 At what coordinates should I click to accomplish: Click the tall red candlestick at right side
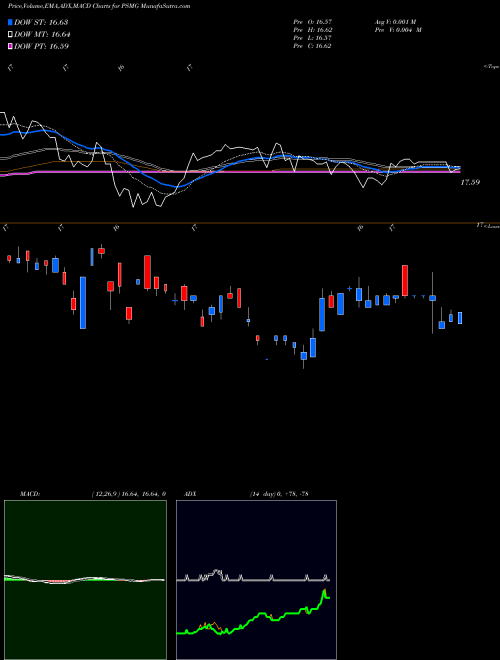tap(405, 280)
